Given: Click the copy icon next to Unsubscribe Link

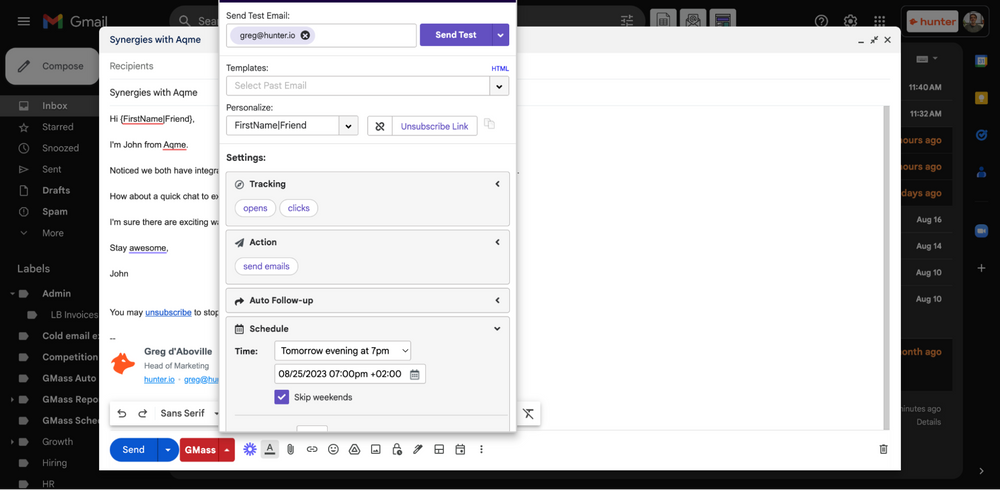Looking at the screenshot, I should (490, 125).
